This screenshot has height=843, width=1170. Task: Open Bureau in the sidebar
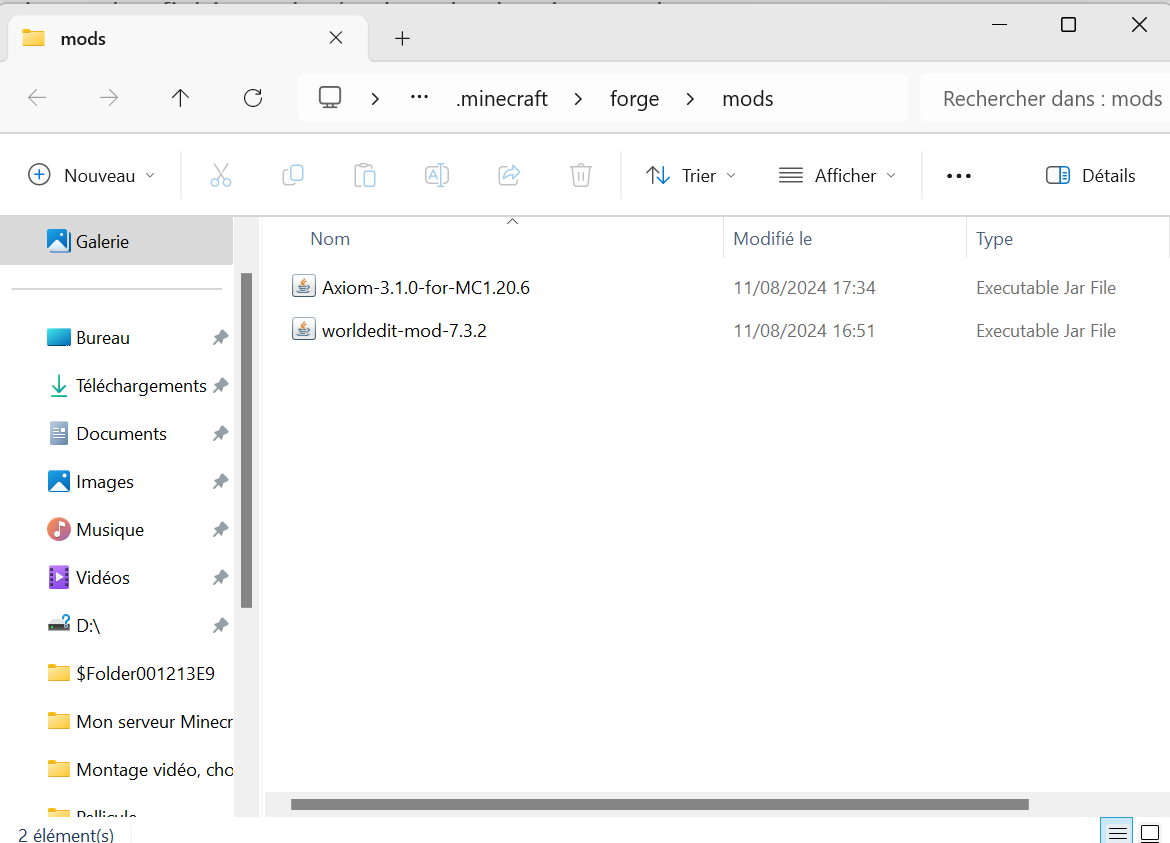[x=103, y=338]
